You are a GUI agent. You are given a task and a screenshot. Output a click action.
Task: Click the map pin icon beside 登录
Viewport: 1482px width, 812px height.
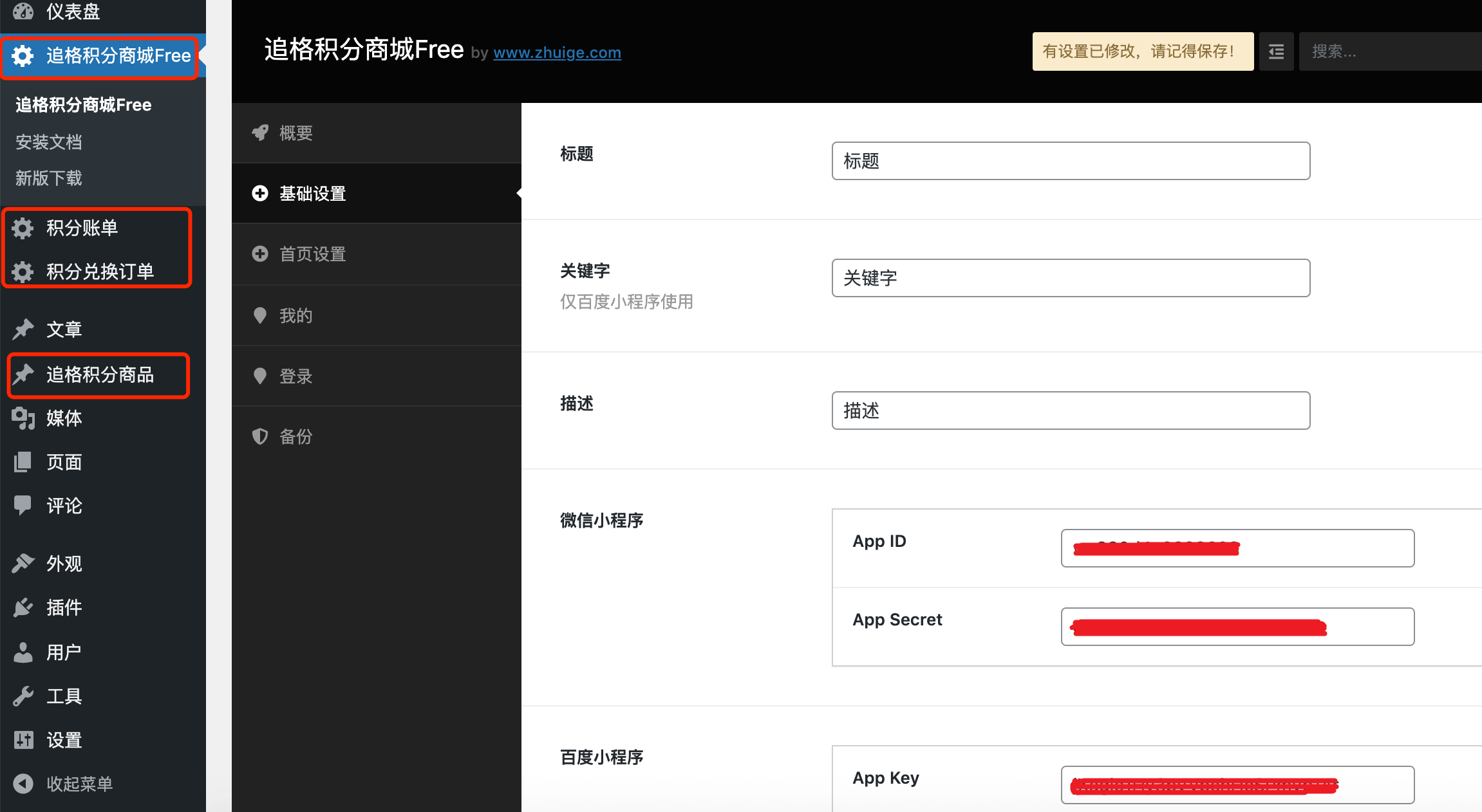[x=260, y=376]
